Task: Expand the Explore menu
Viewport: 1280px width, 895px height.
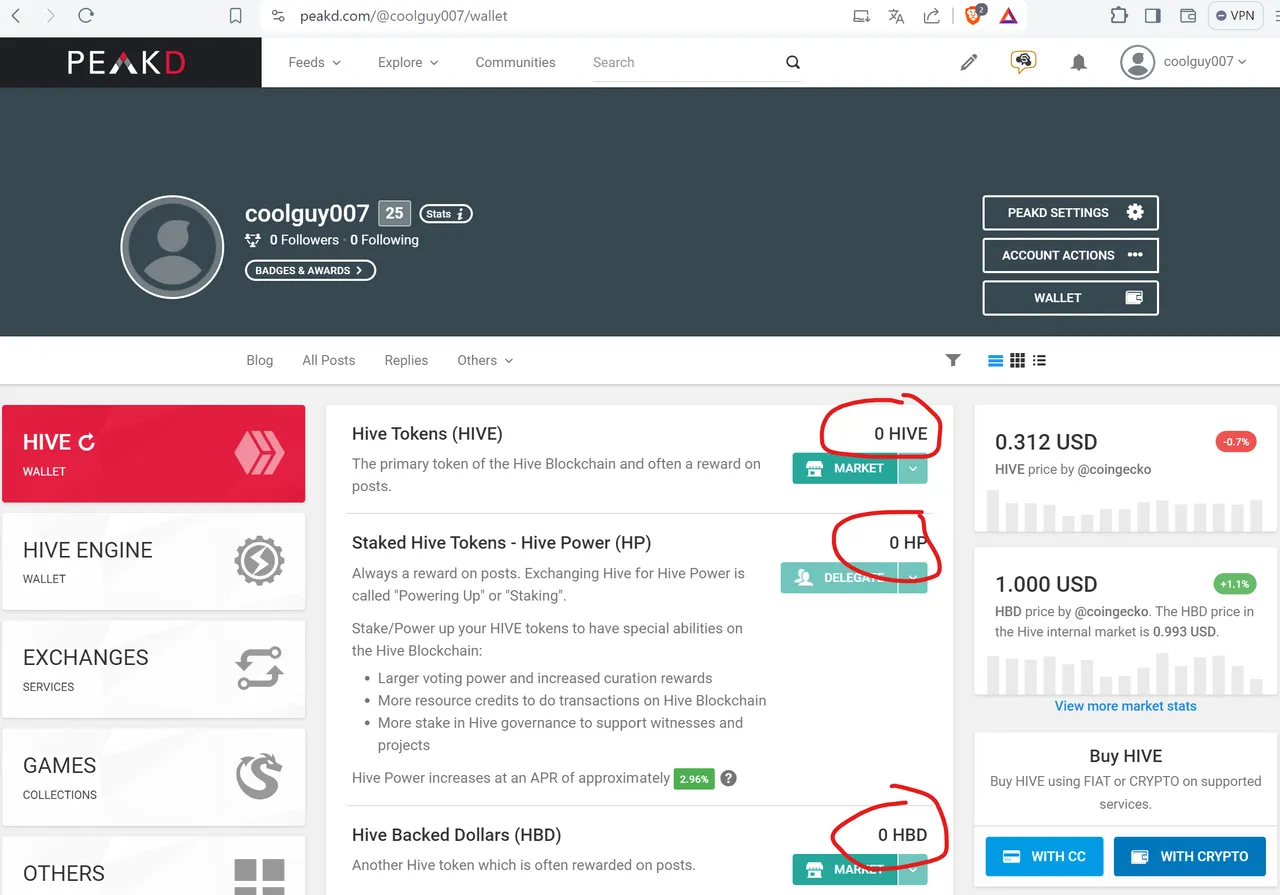Action: (408, 62)
